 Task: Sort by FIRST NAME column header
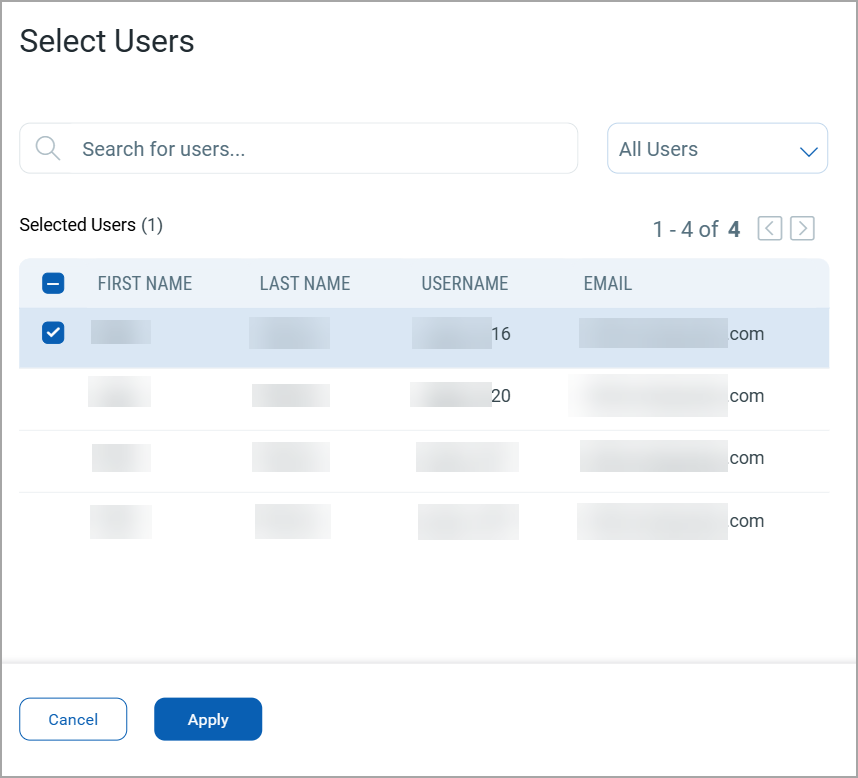point(145,284)
